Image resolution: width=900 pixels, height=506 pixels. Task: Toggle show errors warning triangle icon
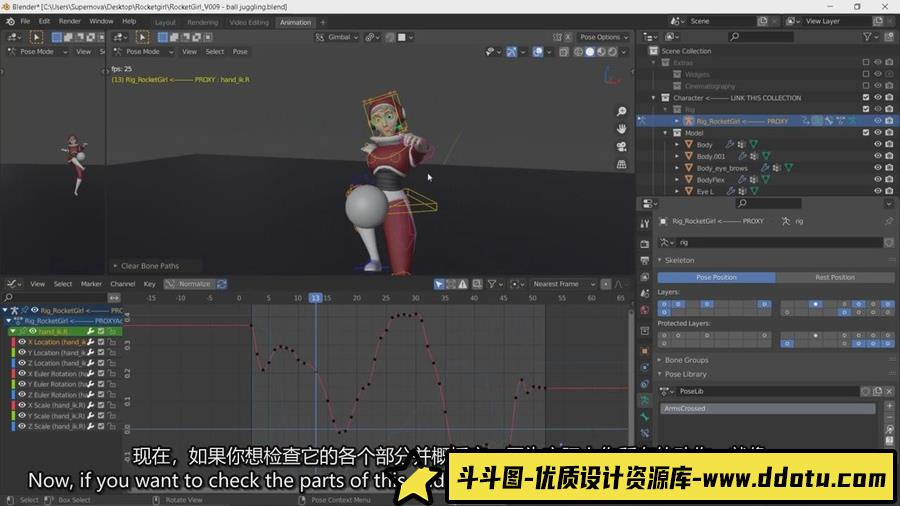click(463, 284)
